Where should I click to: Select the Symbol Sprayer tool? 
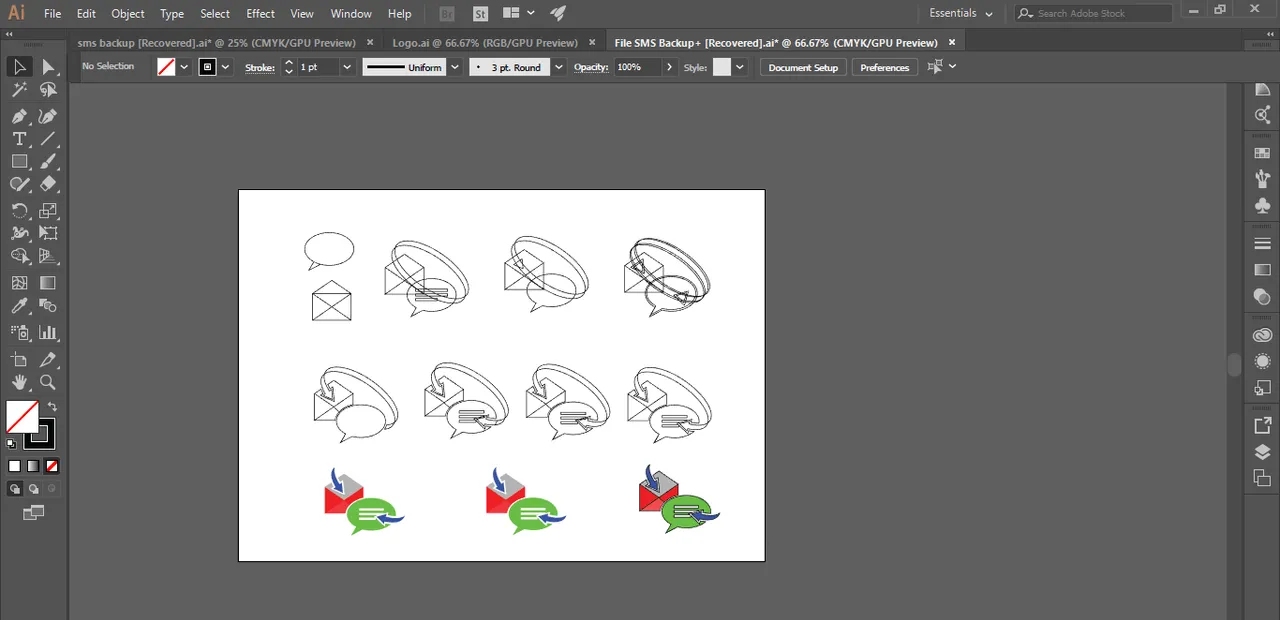[19, 332]
